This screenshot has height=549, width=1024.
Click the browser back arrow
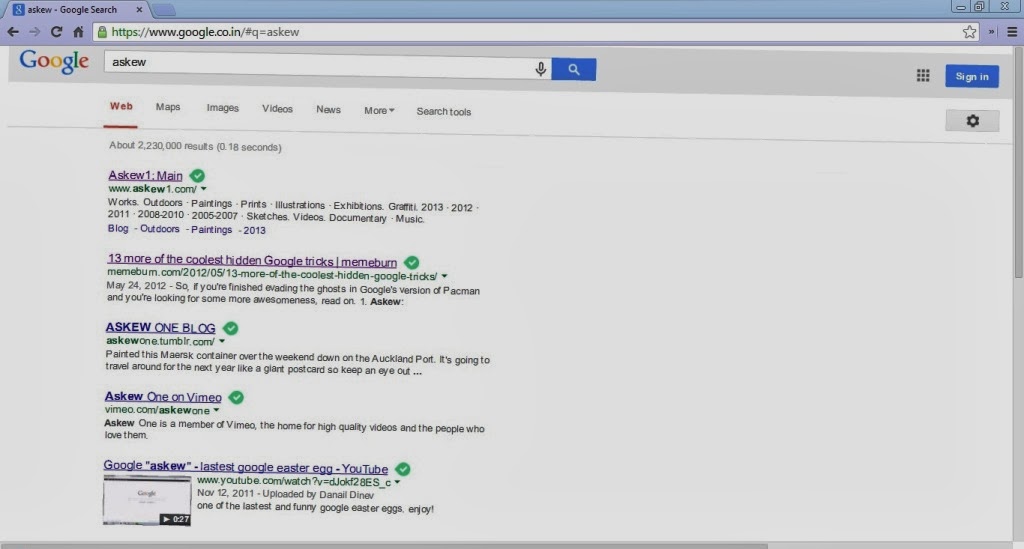pos(13,31)
